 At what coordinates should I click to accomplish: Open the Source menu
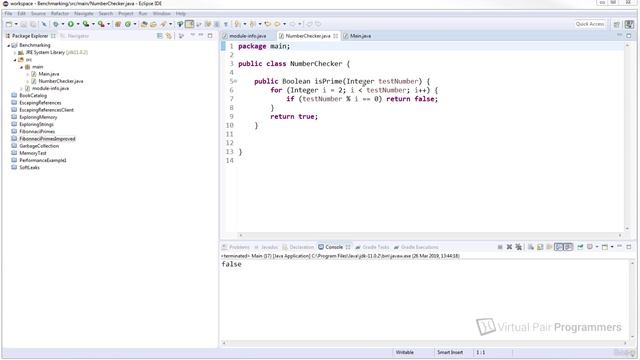(38, 13)
